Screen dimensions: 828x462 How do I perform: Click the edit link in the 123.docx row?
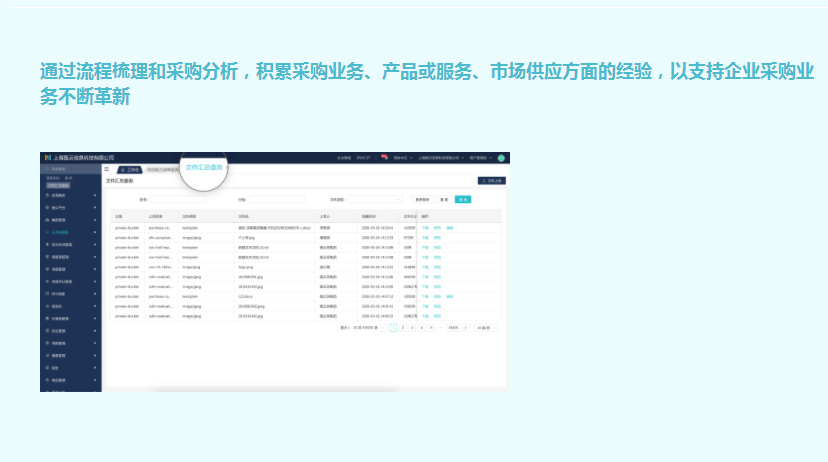449,297
